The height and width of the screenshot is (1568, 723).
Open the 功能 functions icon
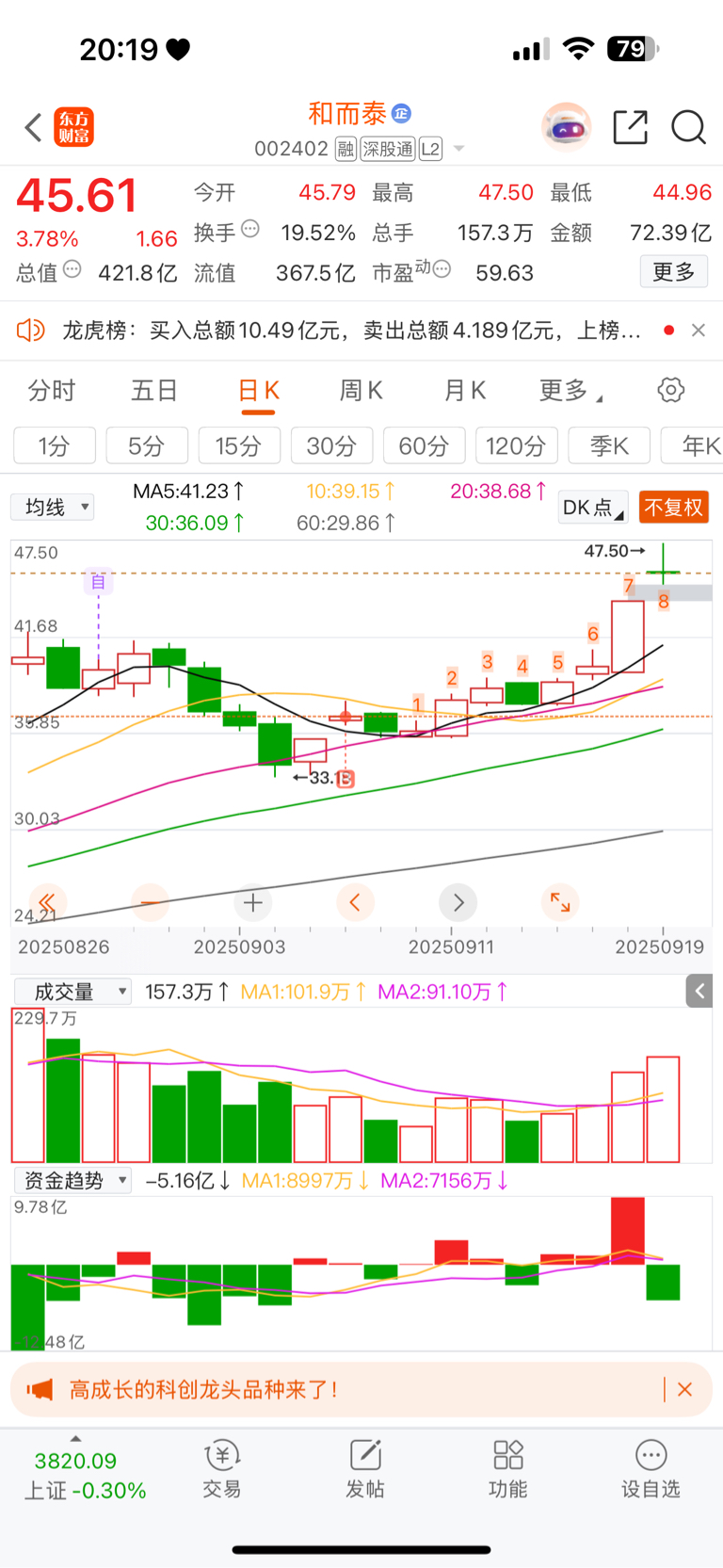tap(508, 1470)
